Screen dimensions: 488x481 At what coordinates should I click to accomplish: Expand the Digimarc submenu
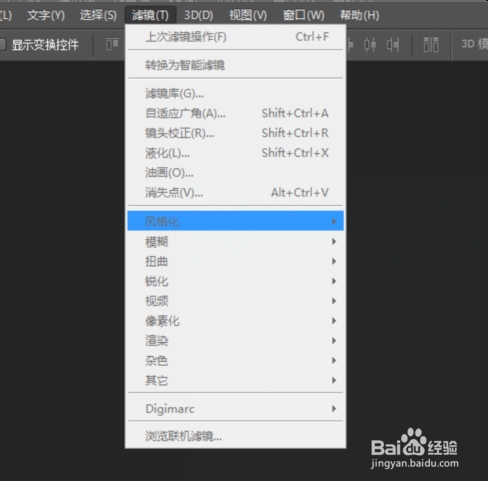pos(235,409)
